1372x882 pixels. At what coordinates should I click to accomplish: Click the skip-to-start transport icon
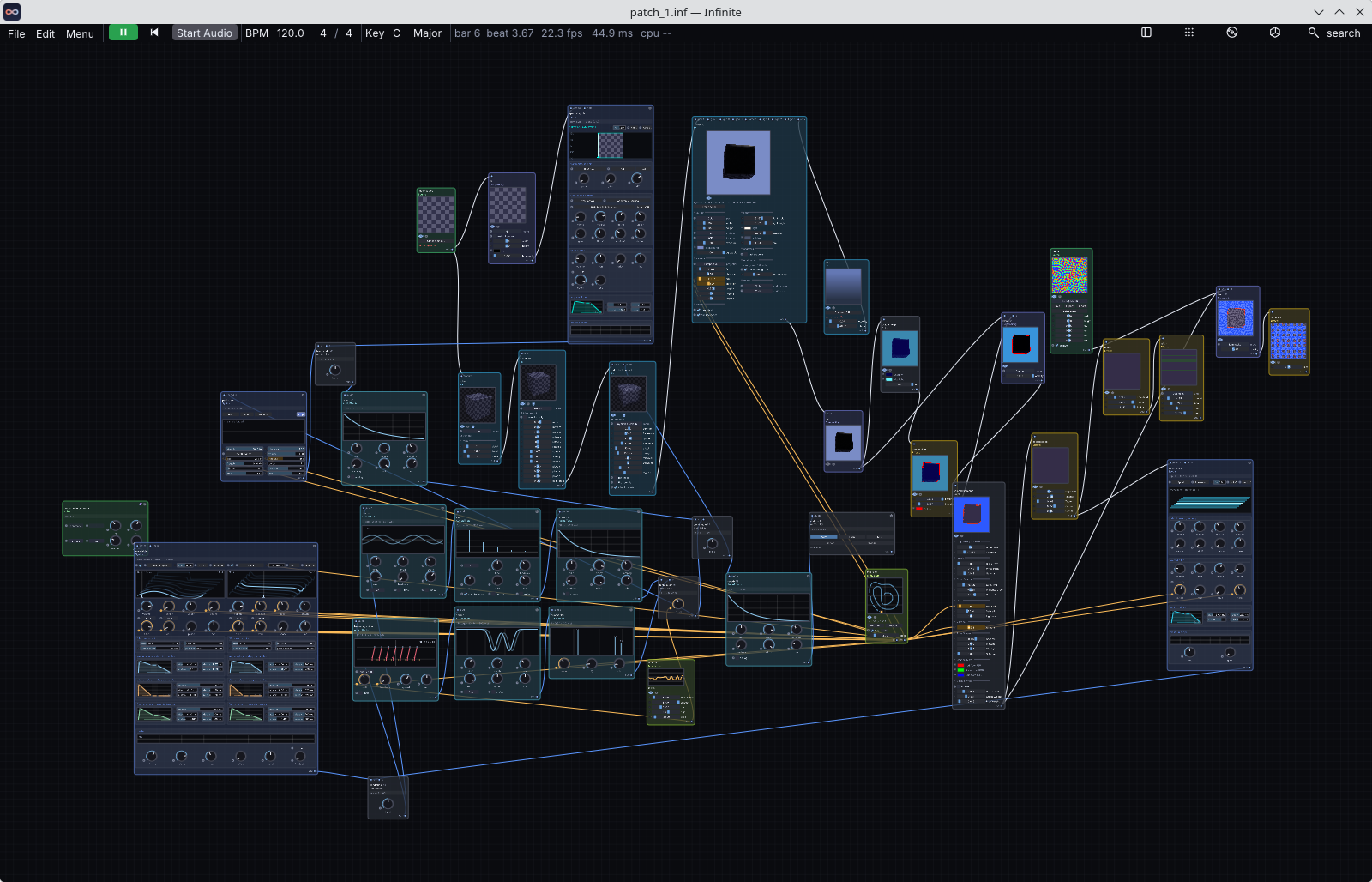click(x=154, y=33)
